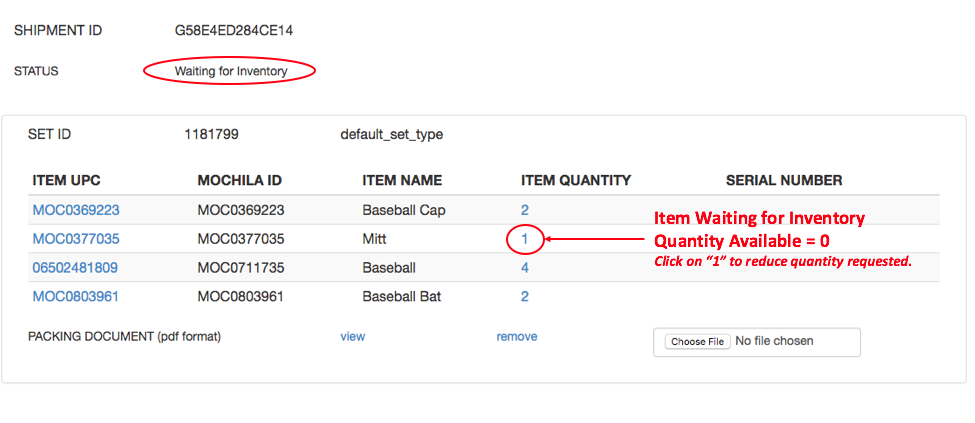Screen dimensions: 975x423
Task: Open the MOC0369223 item UPC link
Action: pos(76,210)
